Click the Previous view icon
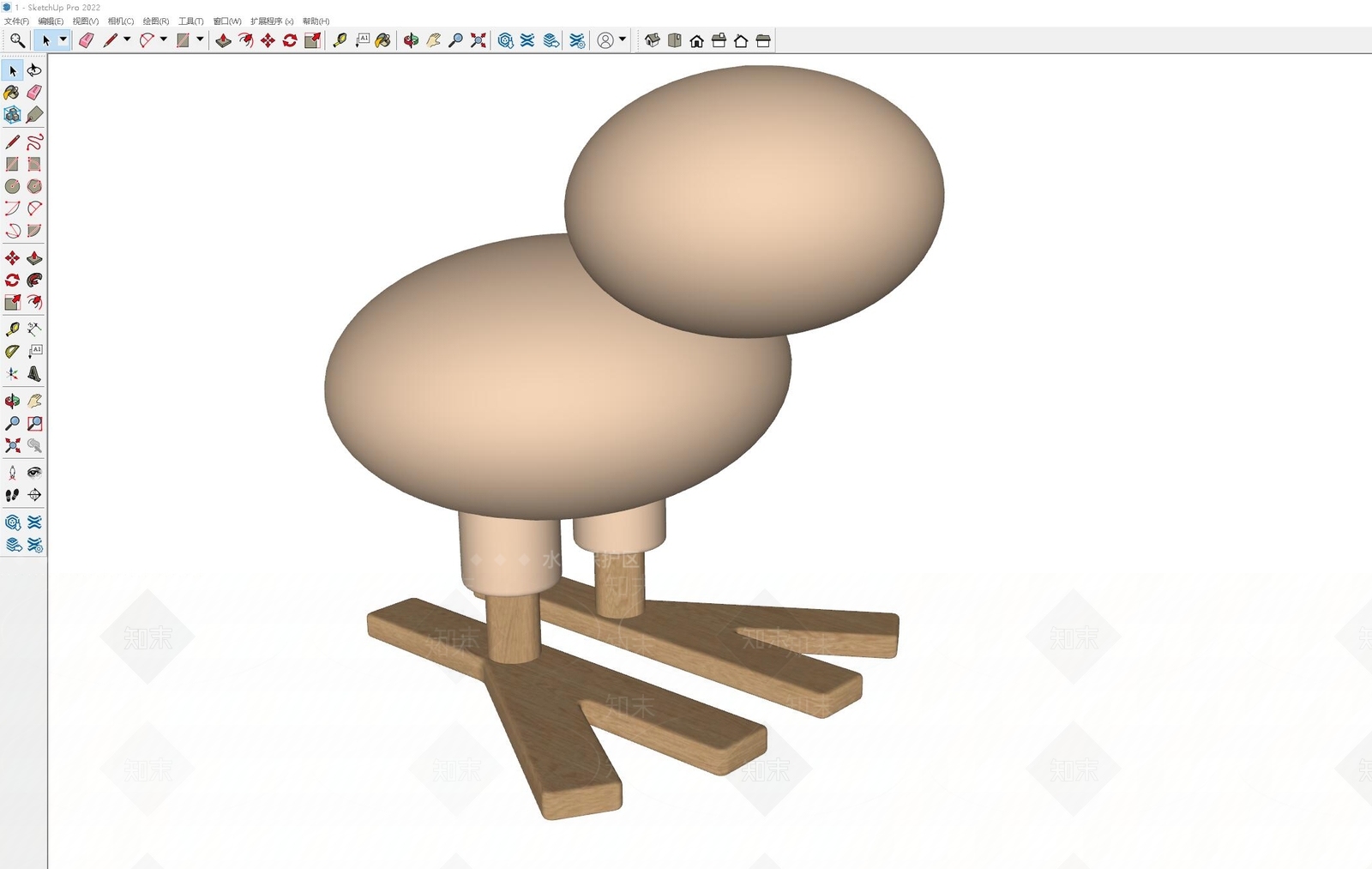The width and height of the screenshot is (1372, 869). point(34,446)
